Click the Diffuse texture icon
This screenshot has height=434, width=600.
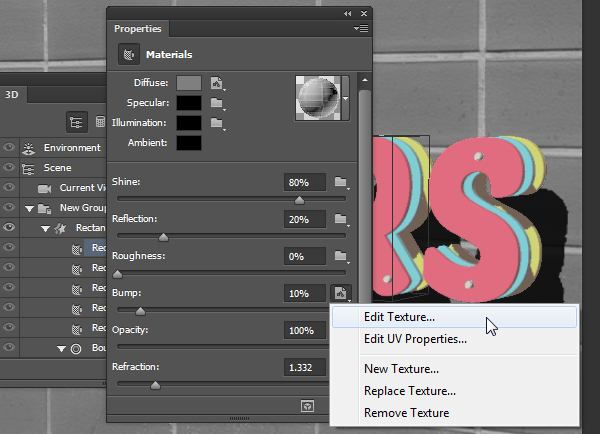[x=216, y=83]
